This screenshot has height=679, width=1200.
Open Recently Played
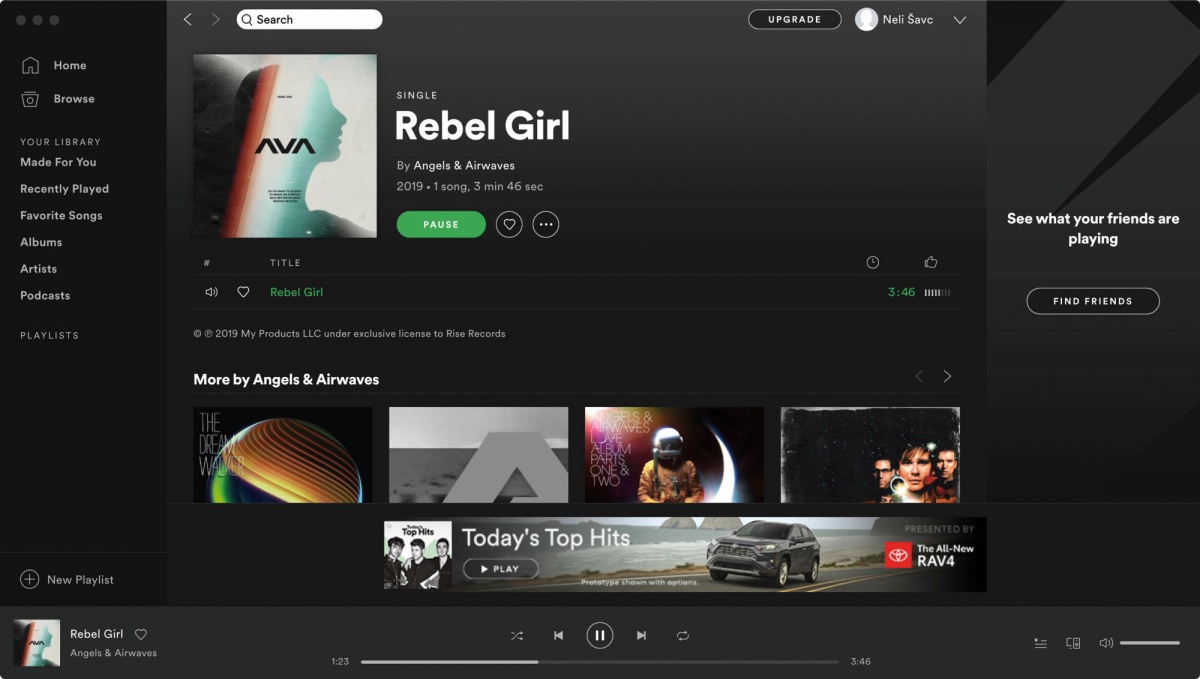tap(64, 189)
